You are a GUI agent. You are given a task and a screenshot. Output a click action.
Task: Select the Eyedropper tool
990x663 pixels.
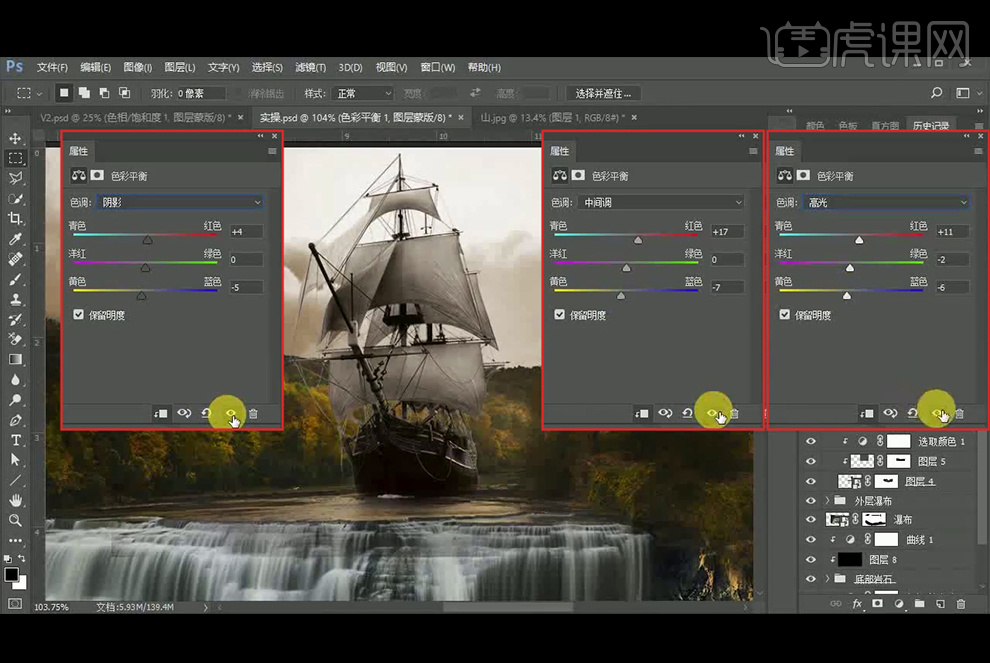point(15,239)
